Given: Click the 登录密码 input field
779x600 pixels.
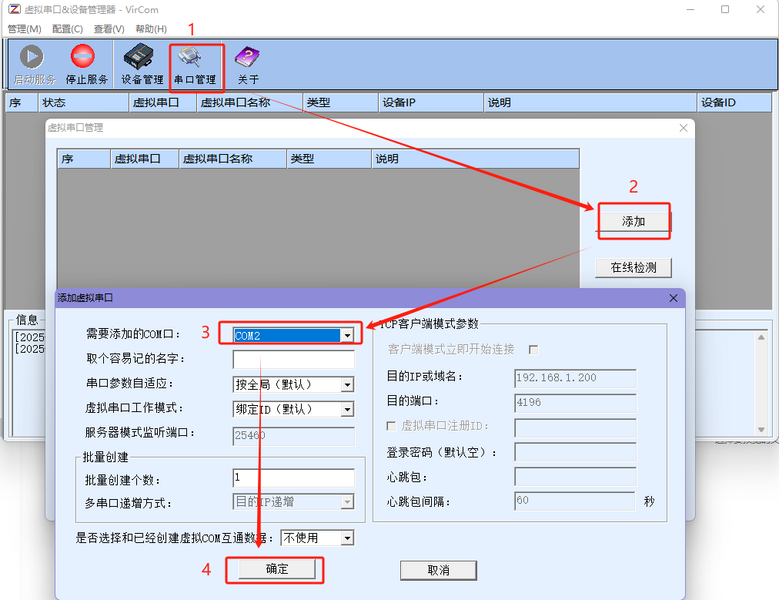Looking at the screenshot, I should [575, 452].
